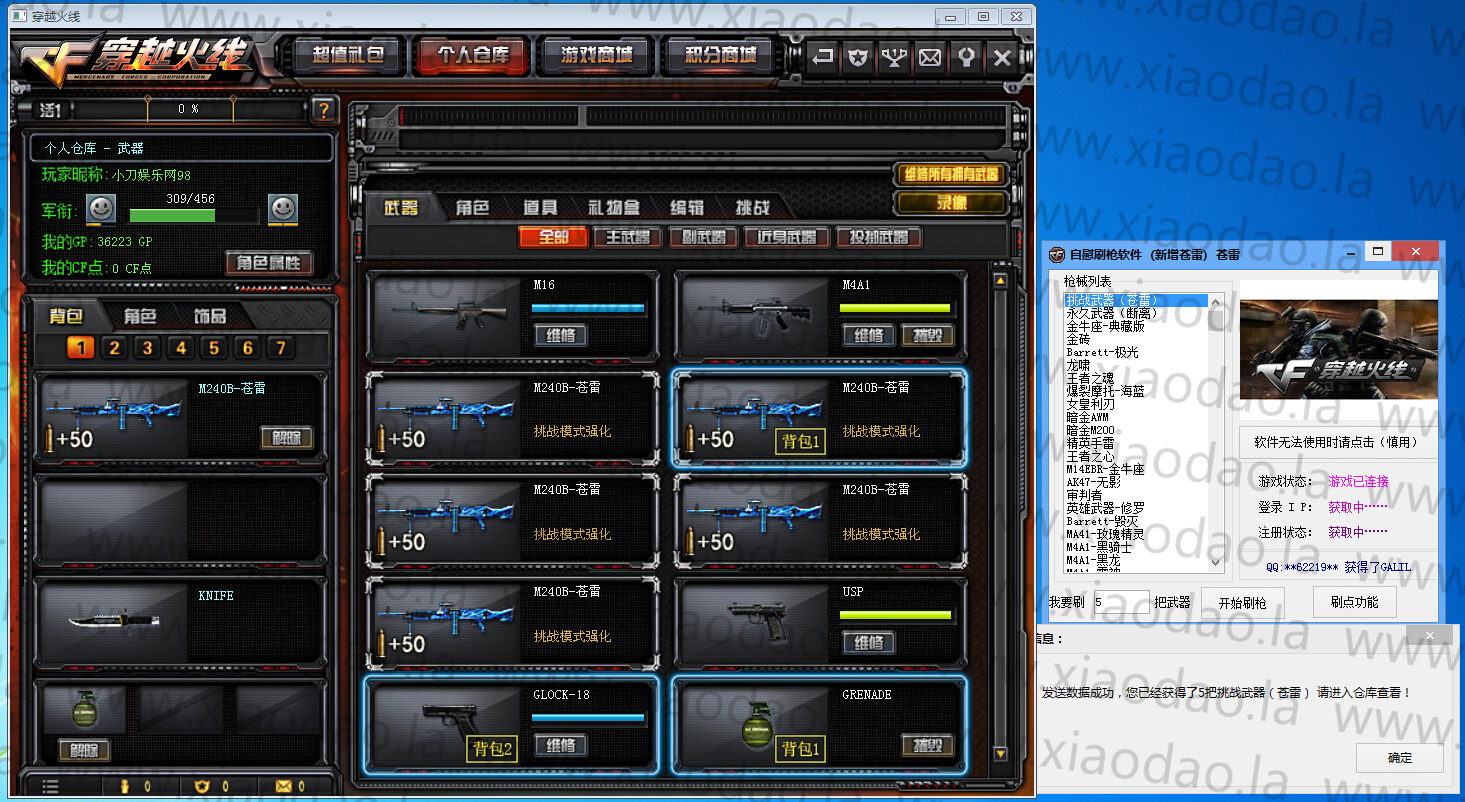Select the M4A1 rifle card
The height and width of the screenshot is (802, 1465).
pyautogui.click(x=820, y=315)
